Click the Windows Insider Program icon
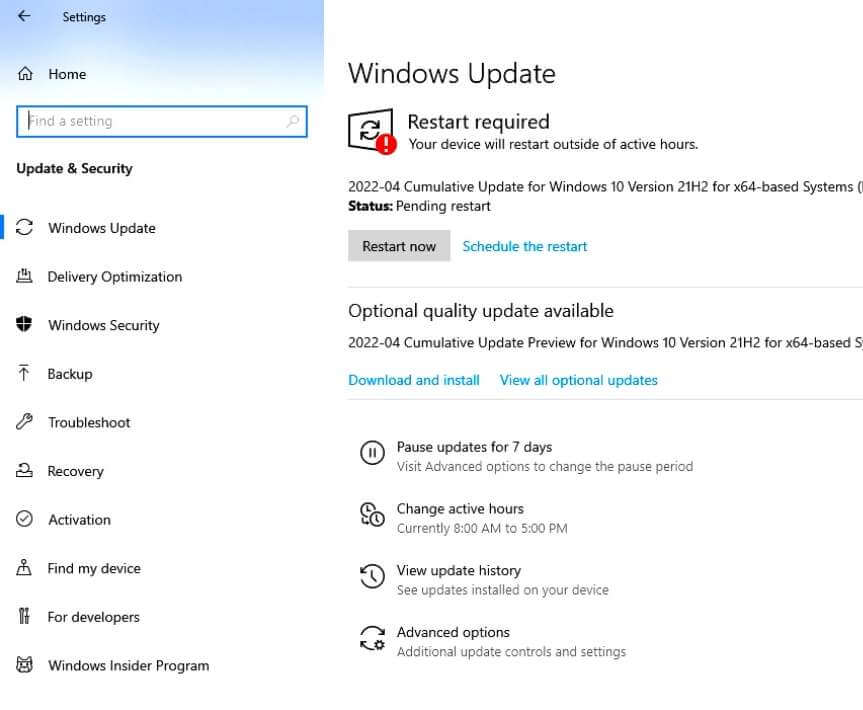The width and height of the screenshot is (863, 710). (x=25, y=665)
